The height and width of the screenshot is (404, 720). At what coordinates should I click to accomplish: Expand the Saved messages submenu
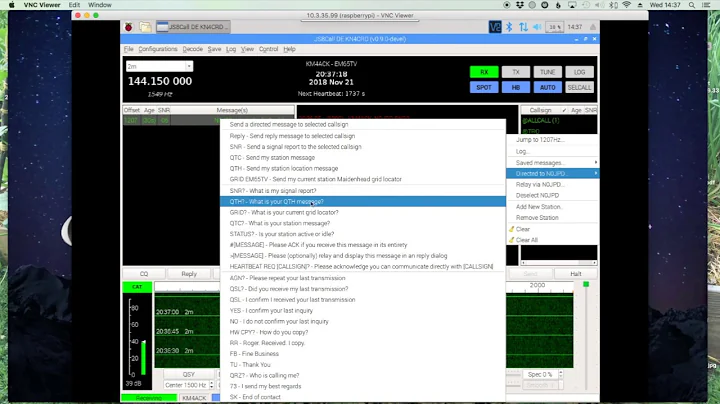coord(553,163)
